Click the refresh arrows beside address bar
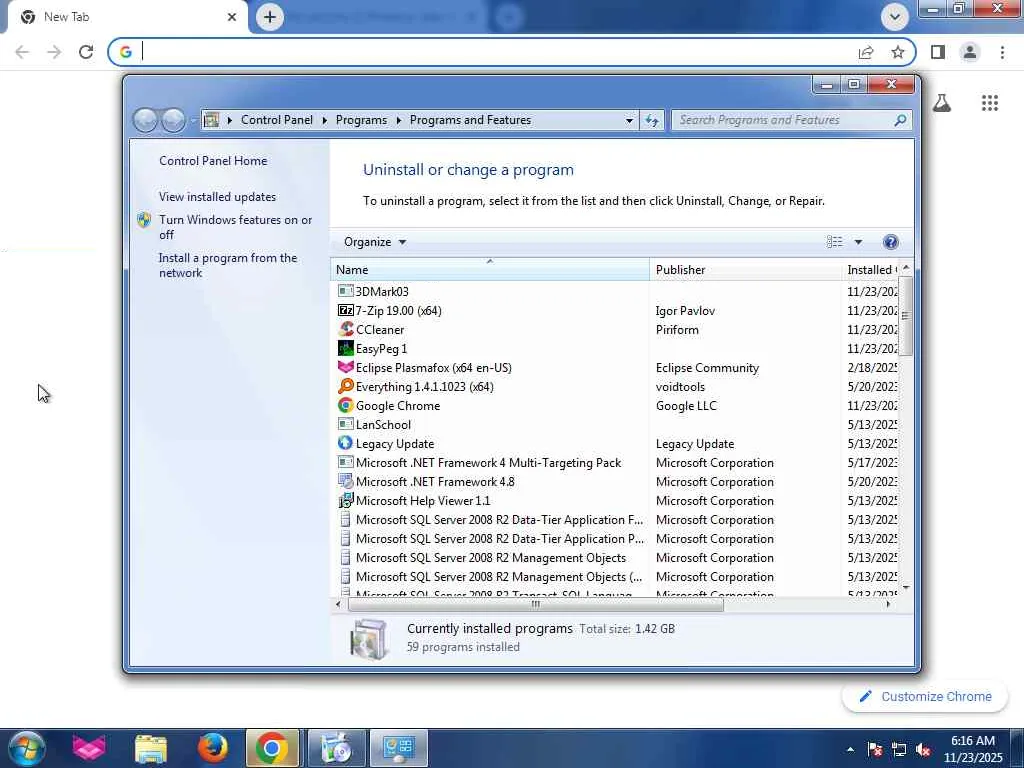This screenshot has width=1024, height=768. [x=651, y=120]
